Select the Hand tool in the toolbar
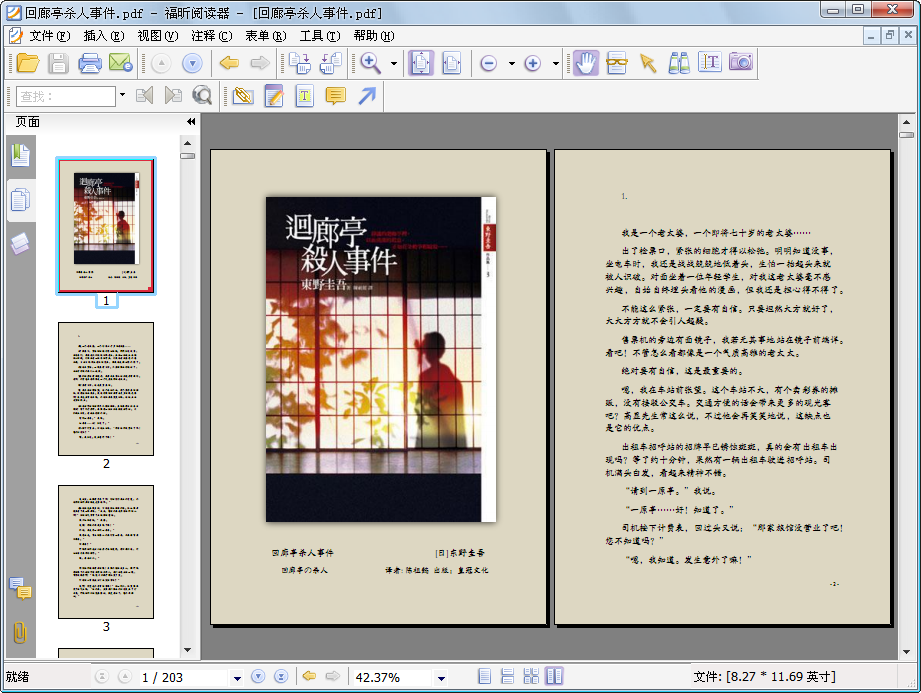The image size is (921, 693). pos(585,63)
